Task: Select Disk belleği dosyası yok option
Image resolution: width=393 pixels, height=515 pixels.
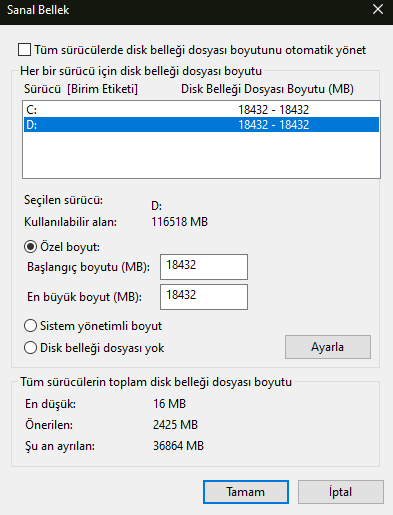Action: [30, 348]
